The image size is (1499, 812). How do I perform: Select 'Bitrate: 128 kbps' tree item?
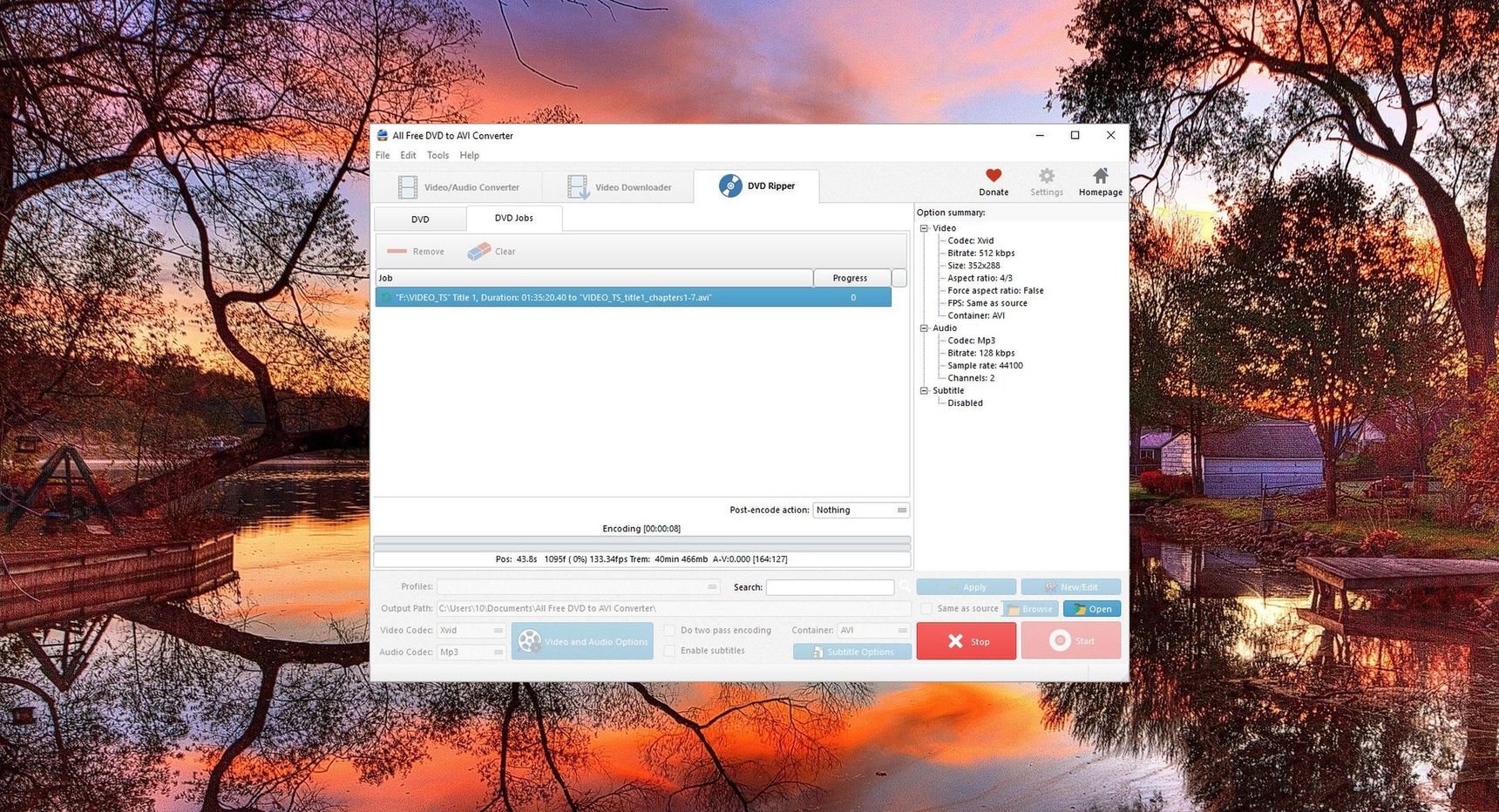point(980,353)
